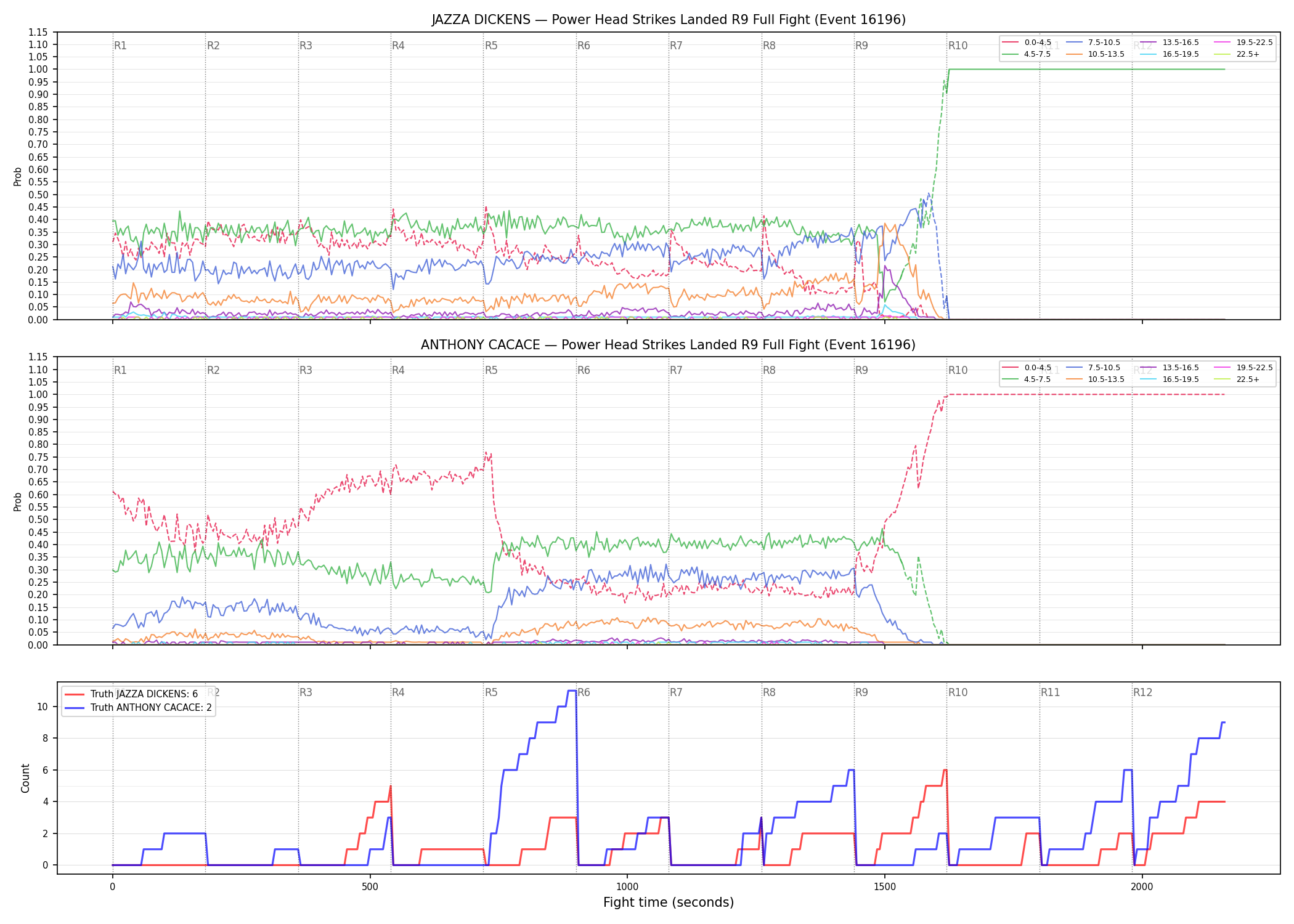Click the R8 round marker in the Count chart
Viewport: 1294px width, 924px height.
coord(769,692)
